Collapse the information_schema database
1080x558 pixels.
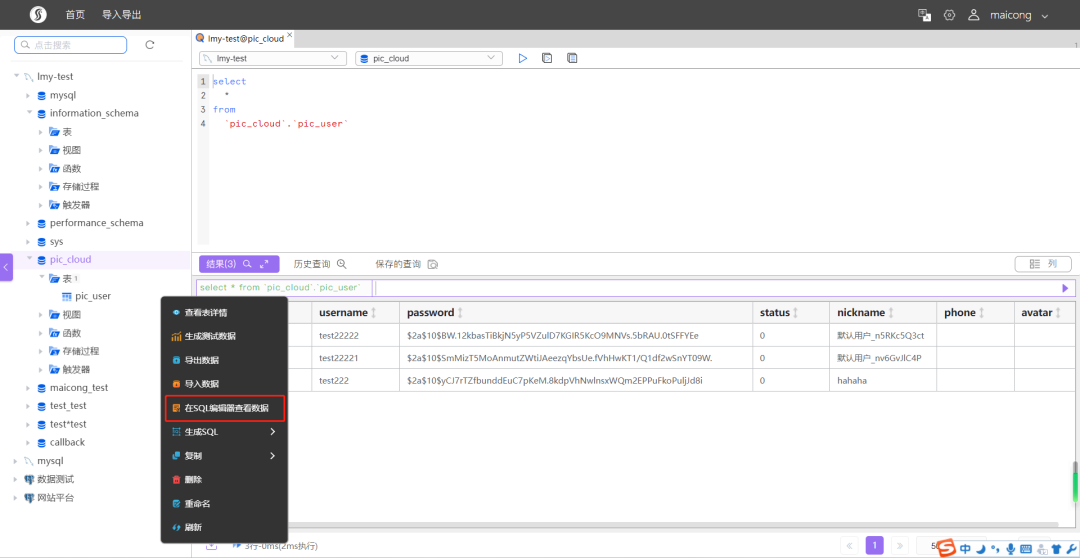pyautogui.click(x=28, y=113)
